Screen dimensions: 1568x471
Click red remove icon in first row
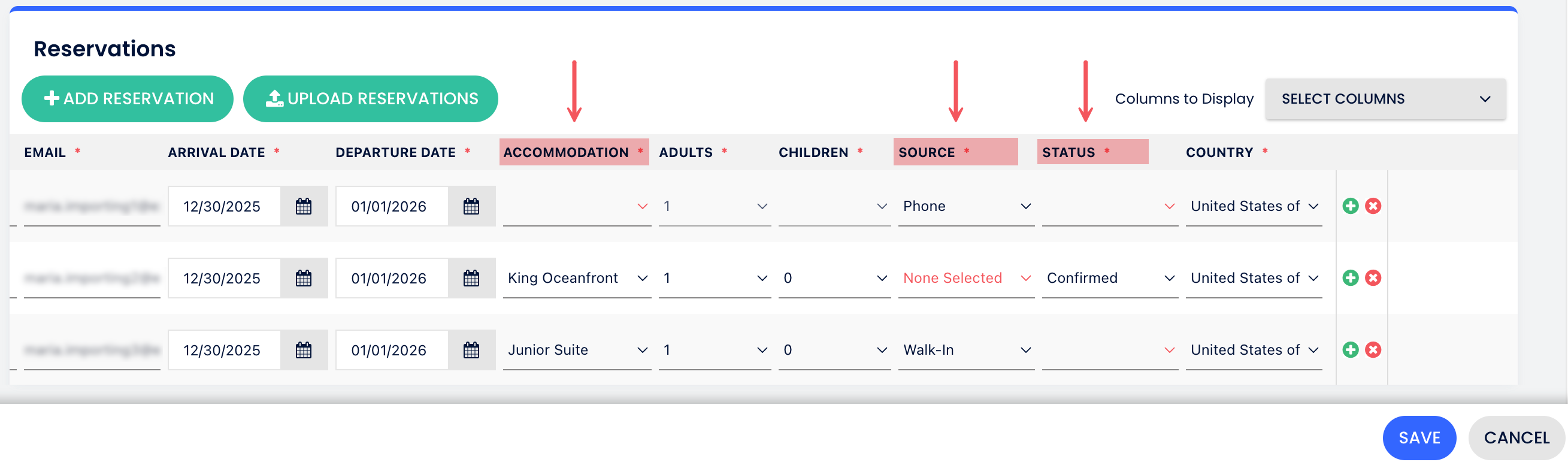[1373, 206]
